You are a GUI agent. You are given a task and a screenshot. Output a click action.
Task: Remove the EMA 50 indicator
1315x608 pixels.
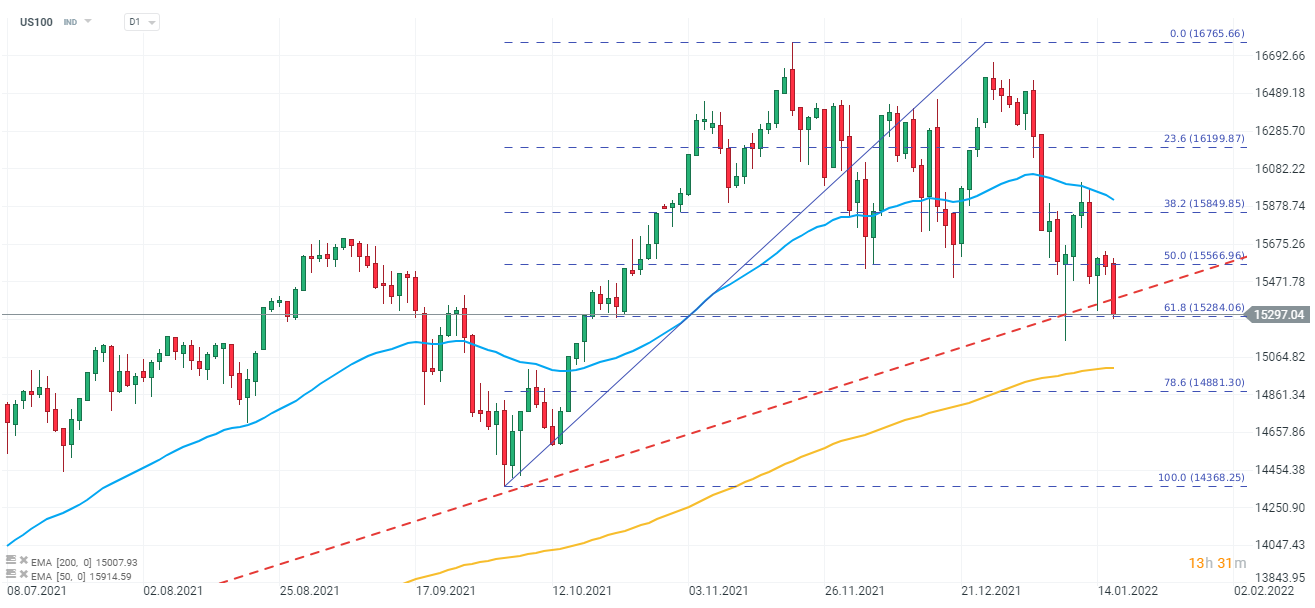tap(23, 575)
